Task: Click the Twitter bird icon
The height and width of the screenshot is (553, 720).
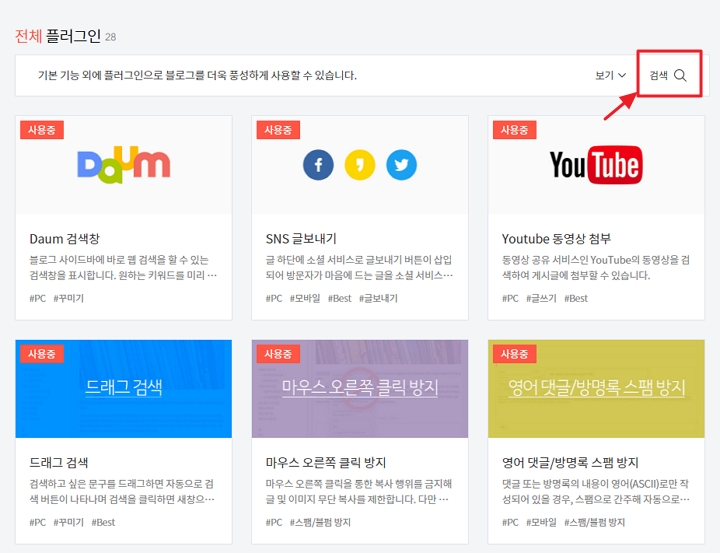Action: [x=401, y=165]
